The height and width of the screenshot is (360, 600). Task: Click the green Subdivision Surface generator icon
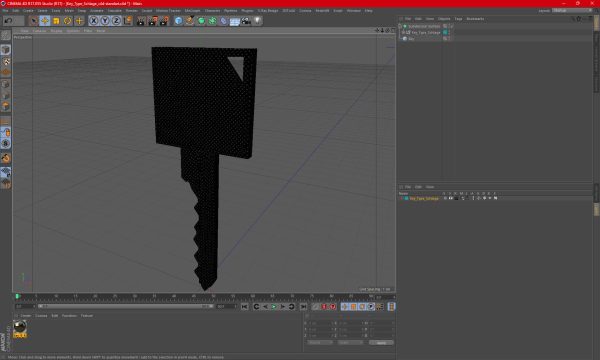(x=201, y=21)
